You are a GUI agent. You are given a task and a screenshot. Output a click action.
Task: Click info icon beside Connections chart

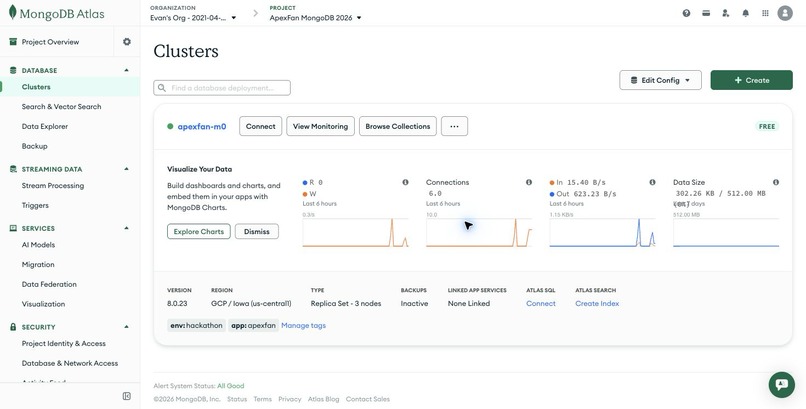(x=529, y=182)
